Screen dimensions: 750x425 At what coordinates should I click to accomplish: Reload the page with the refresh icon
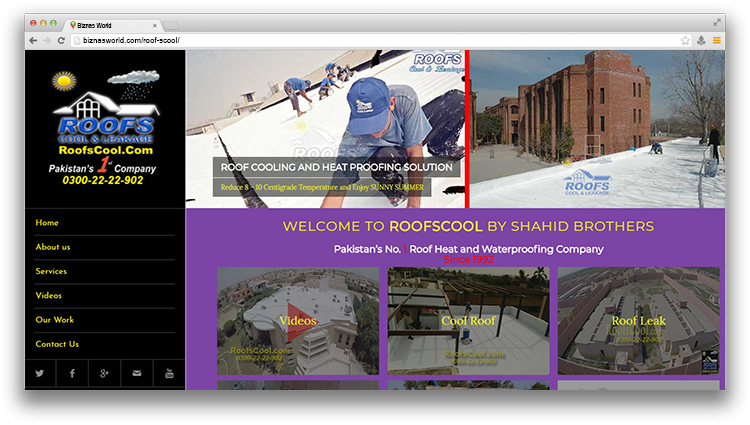61,41
